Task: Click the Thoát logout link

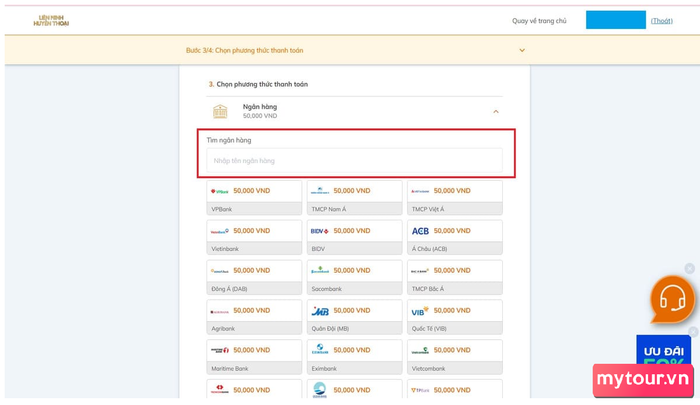Action: point(662,21)
